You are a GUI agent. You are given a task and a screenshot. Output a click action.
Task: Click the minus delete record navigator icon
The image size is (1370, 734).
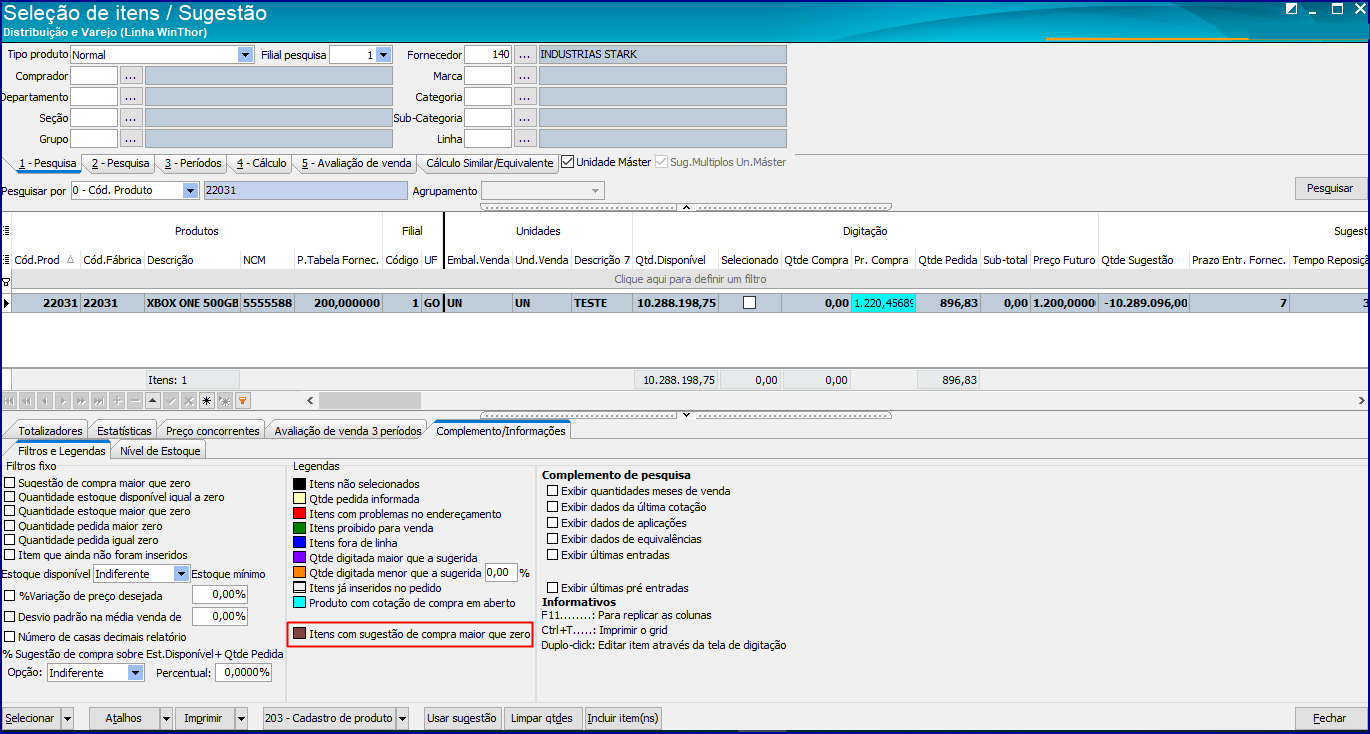click(135, 401)
